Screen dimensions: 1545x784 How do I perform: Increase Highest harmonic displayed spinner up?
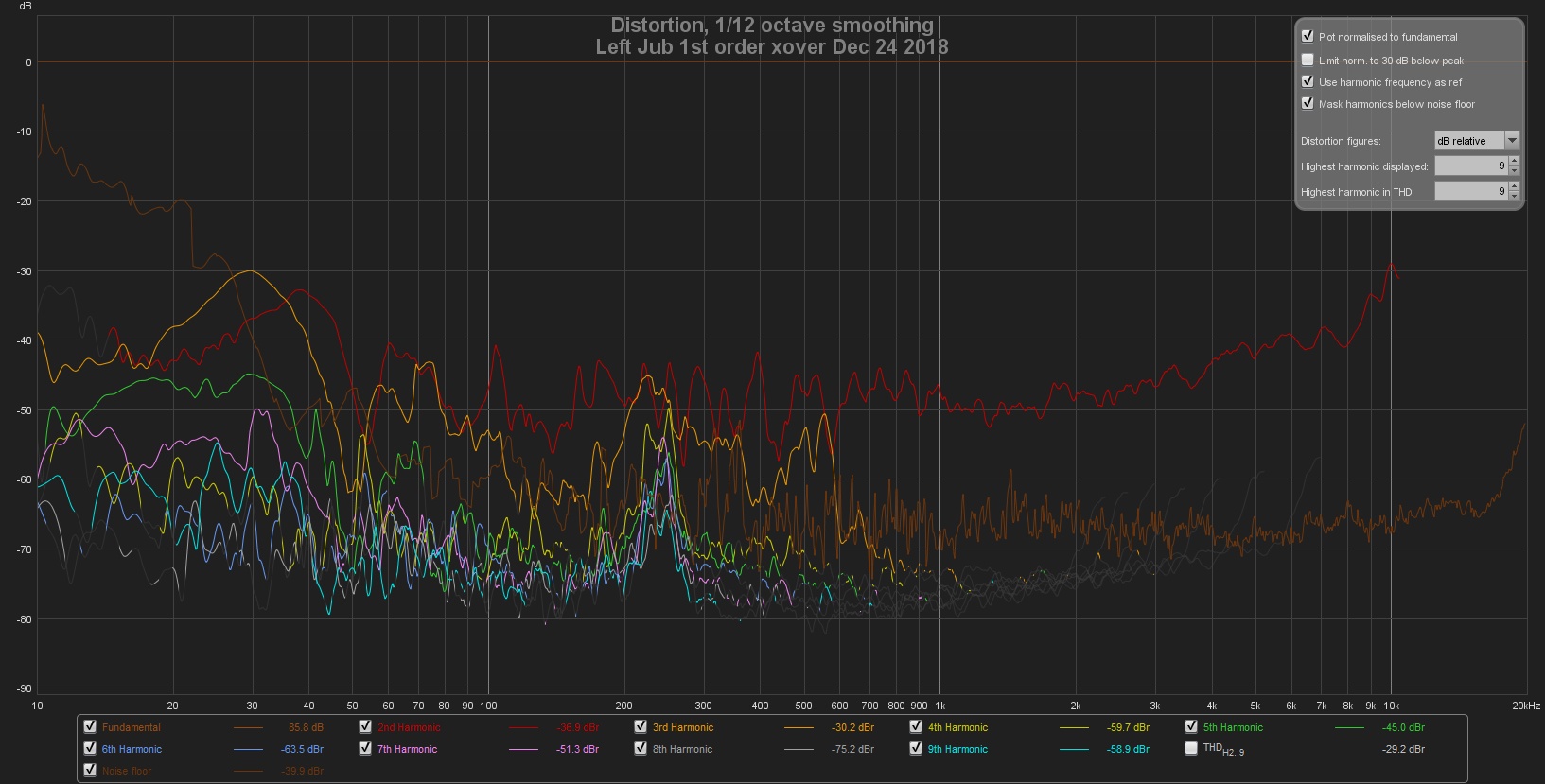(x=1514, y=162)
